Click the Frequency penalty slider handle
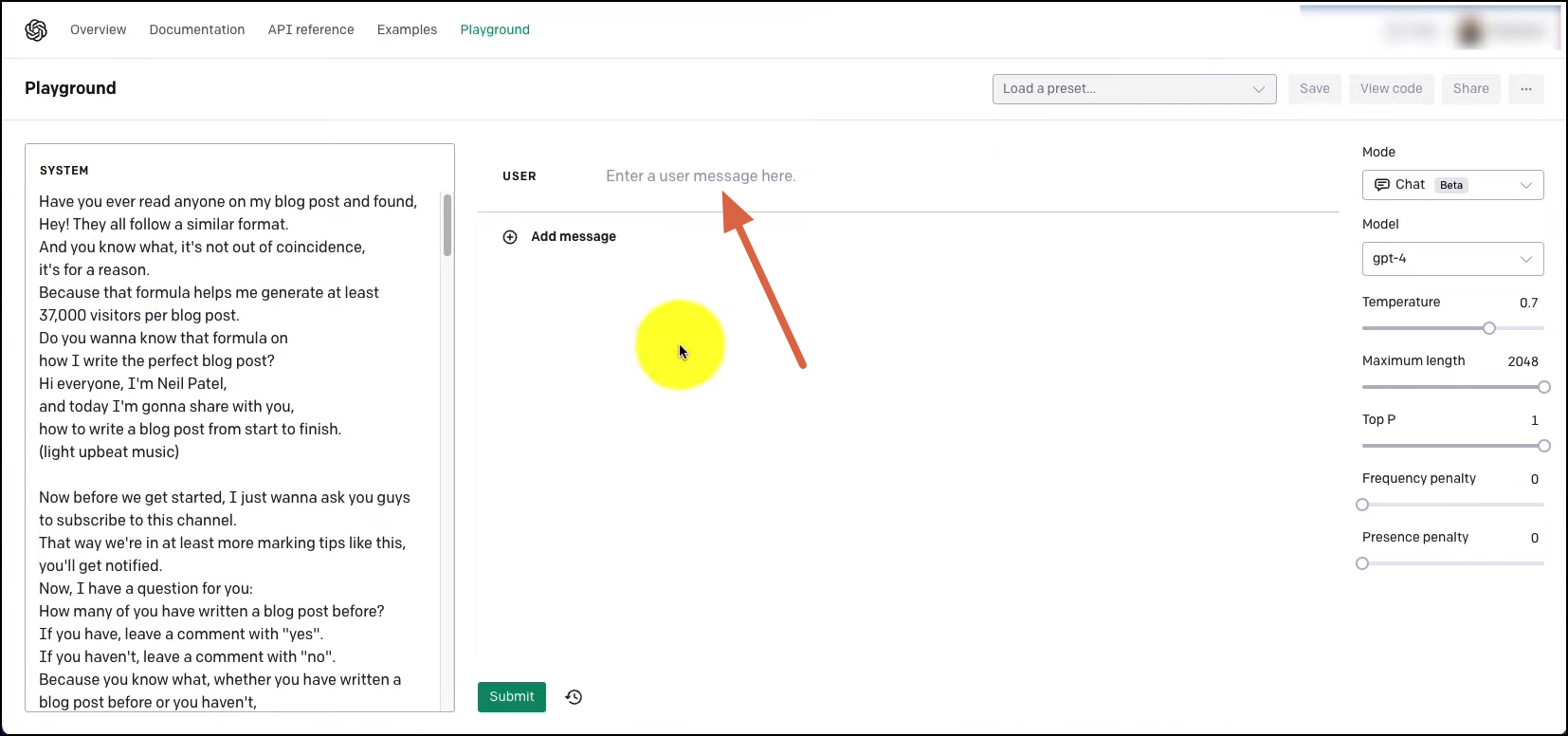This screenshot has width=1568, height=736. (x=1362, y=505)
